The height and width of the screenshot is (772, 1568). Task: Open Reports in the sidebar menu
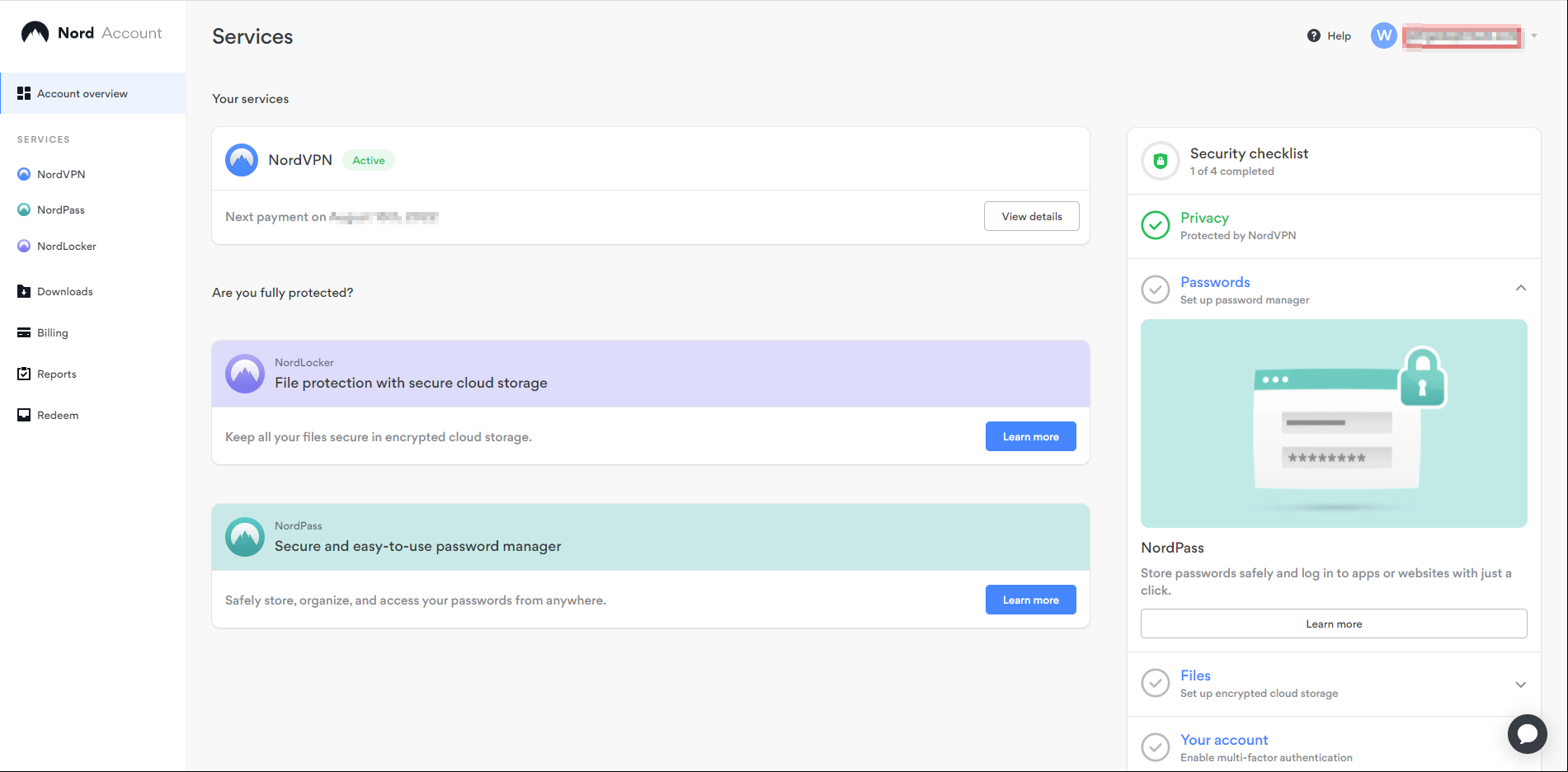(x=57, y=374)
